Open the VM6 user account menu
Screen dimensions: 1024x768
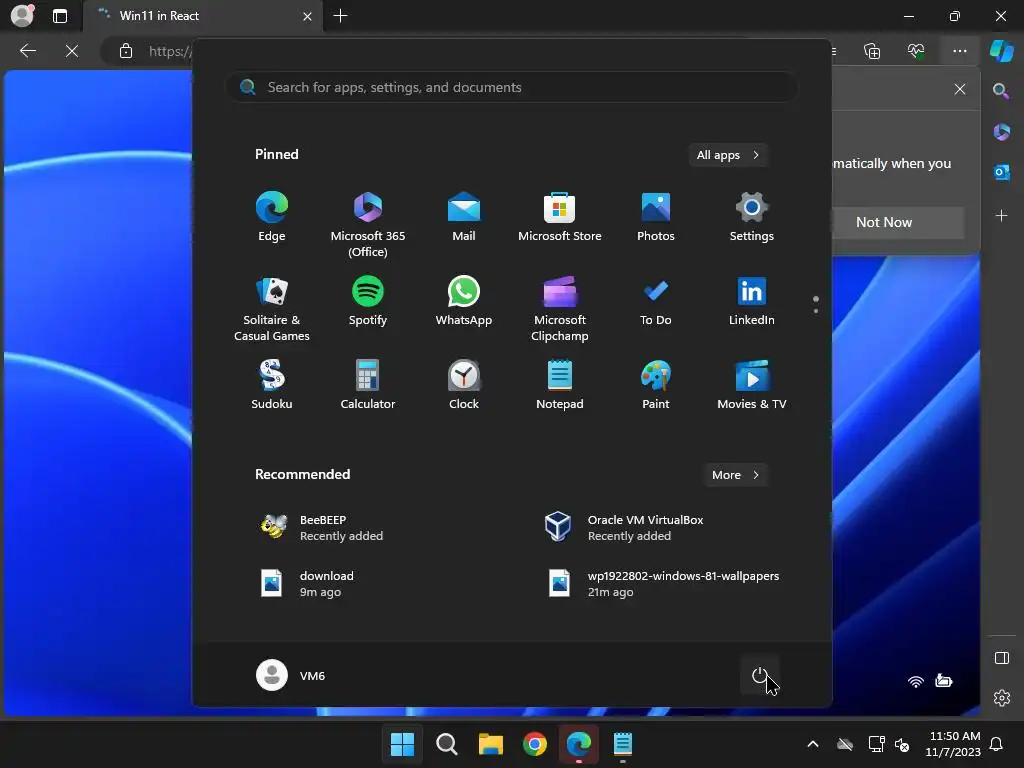(291, 675)
